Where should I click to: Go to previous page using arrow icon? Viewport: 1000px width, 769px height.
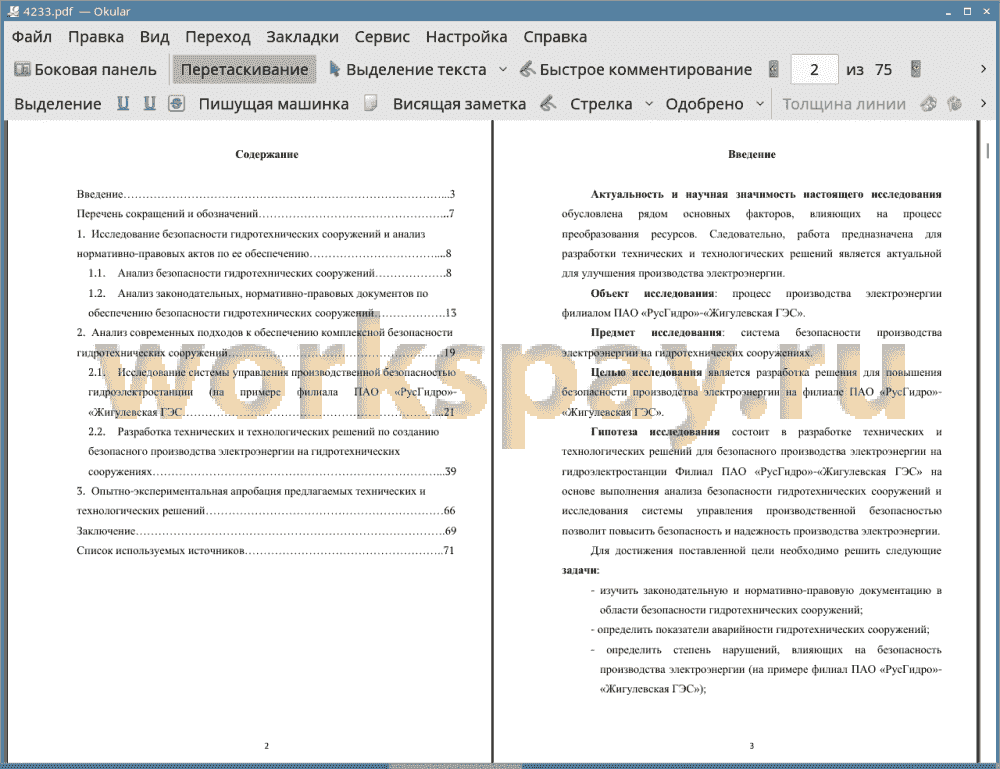774,70
